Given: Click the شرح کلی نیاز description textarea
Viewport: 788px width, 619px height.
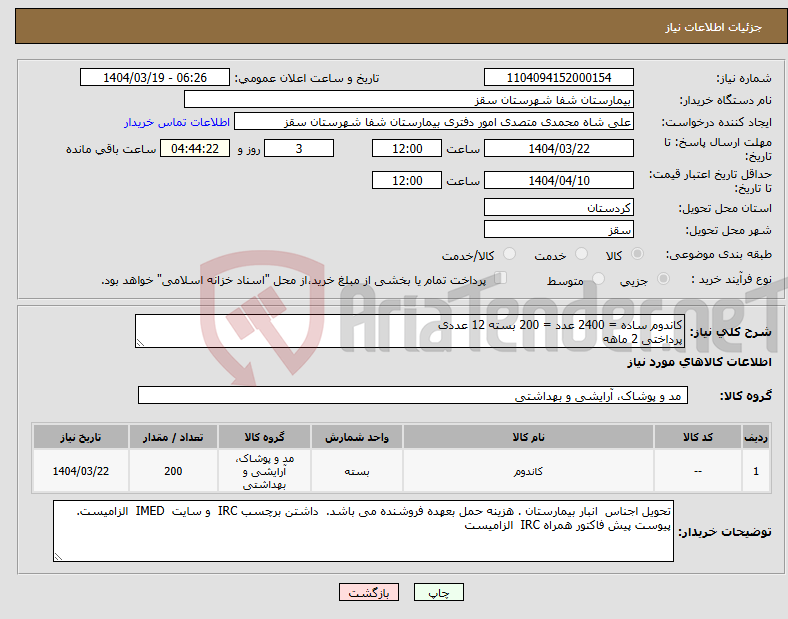Looking at the screenshot, I should click(x=409, y=331).
